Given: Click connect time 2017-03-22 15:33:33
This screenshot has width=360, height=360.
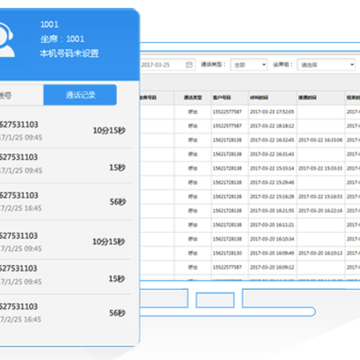Looking at the screenshot, I should pyautogui.click(x=320, y=168).
